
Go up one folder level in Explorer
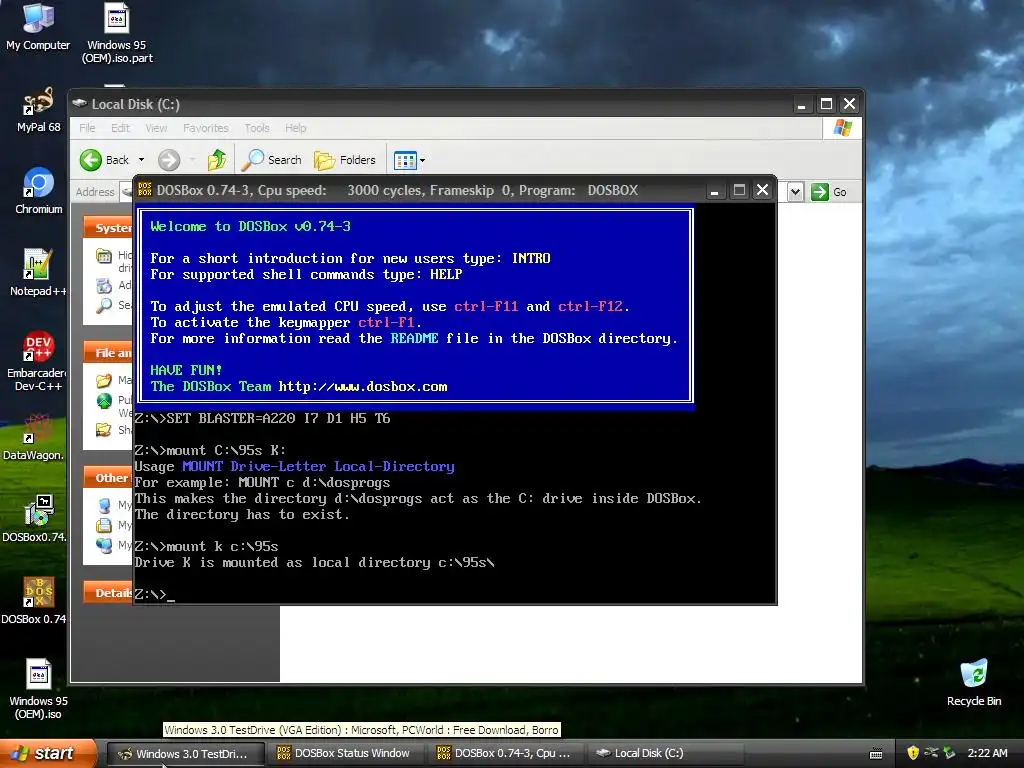pos(217,160)
